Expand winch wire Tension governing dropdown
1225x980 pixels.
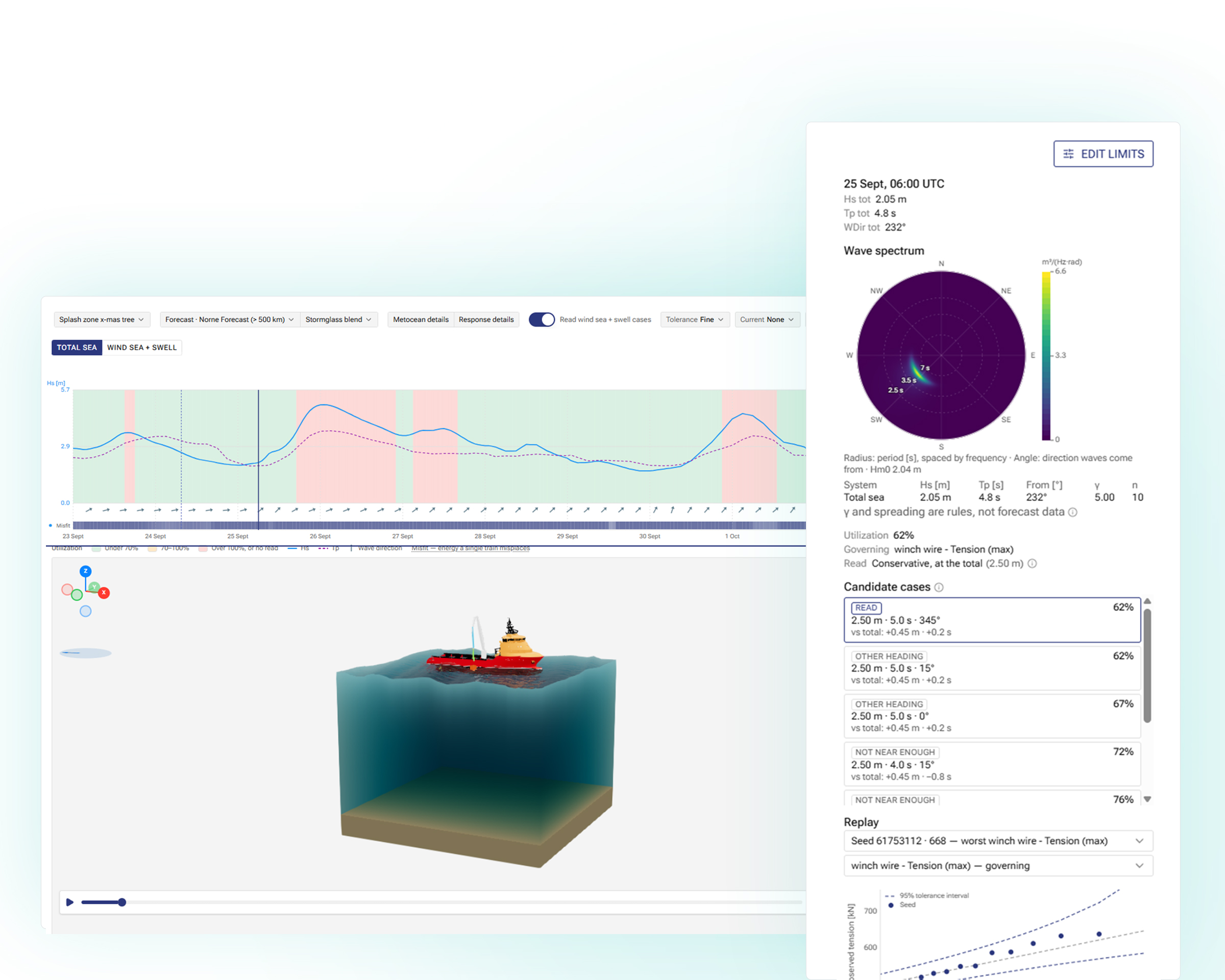[998, 866]
